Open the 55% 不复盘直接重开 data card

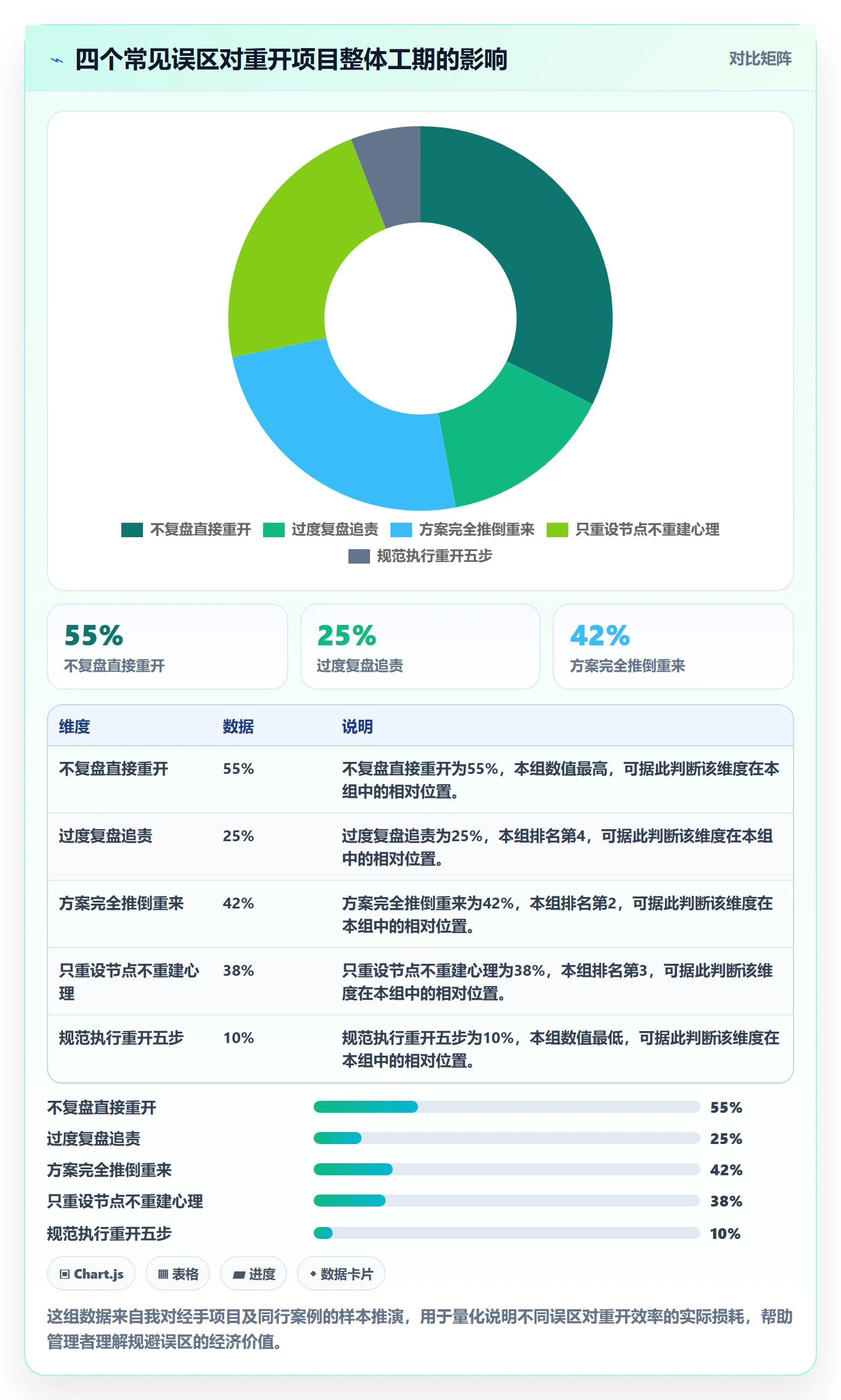(168, 647)
